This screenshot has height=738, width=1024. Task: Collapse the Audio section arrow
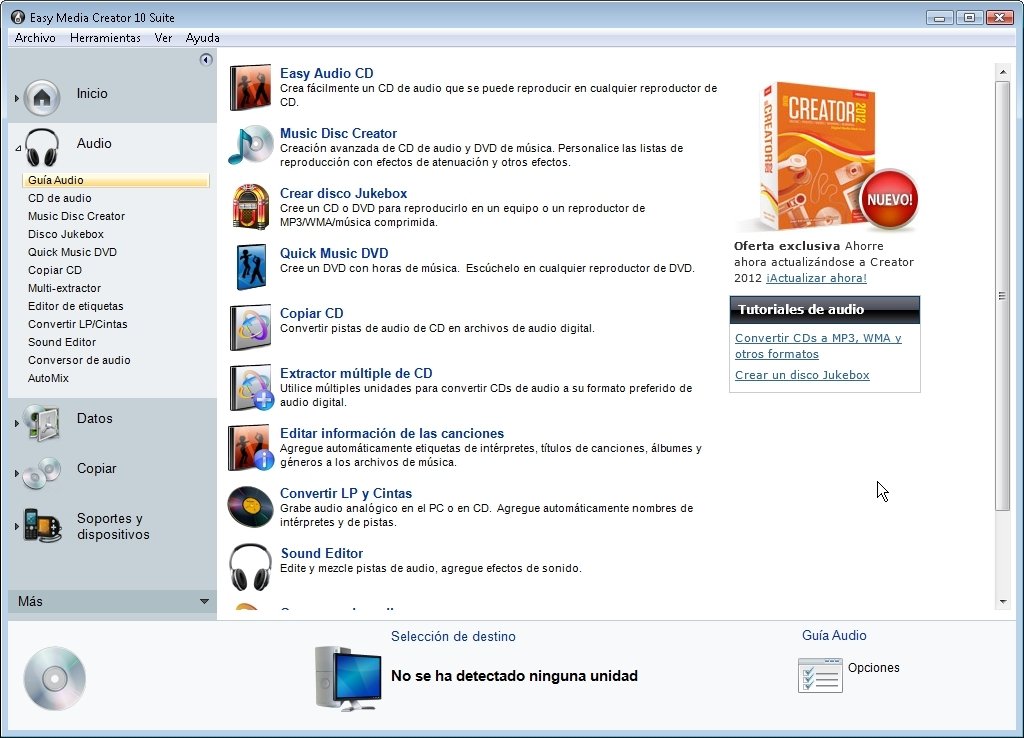point(18,148)
